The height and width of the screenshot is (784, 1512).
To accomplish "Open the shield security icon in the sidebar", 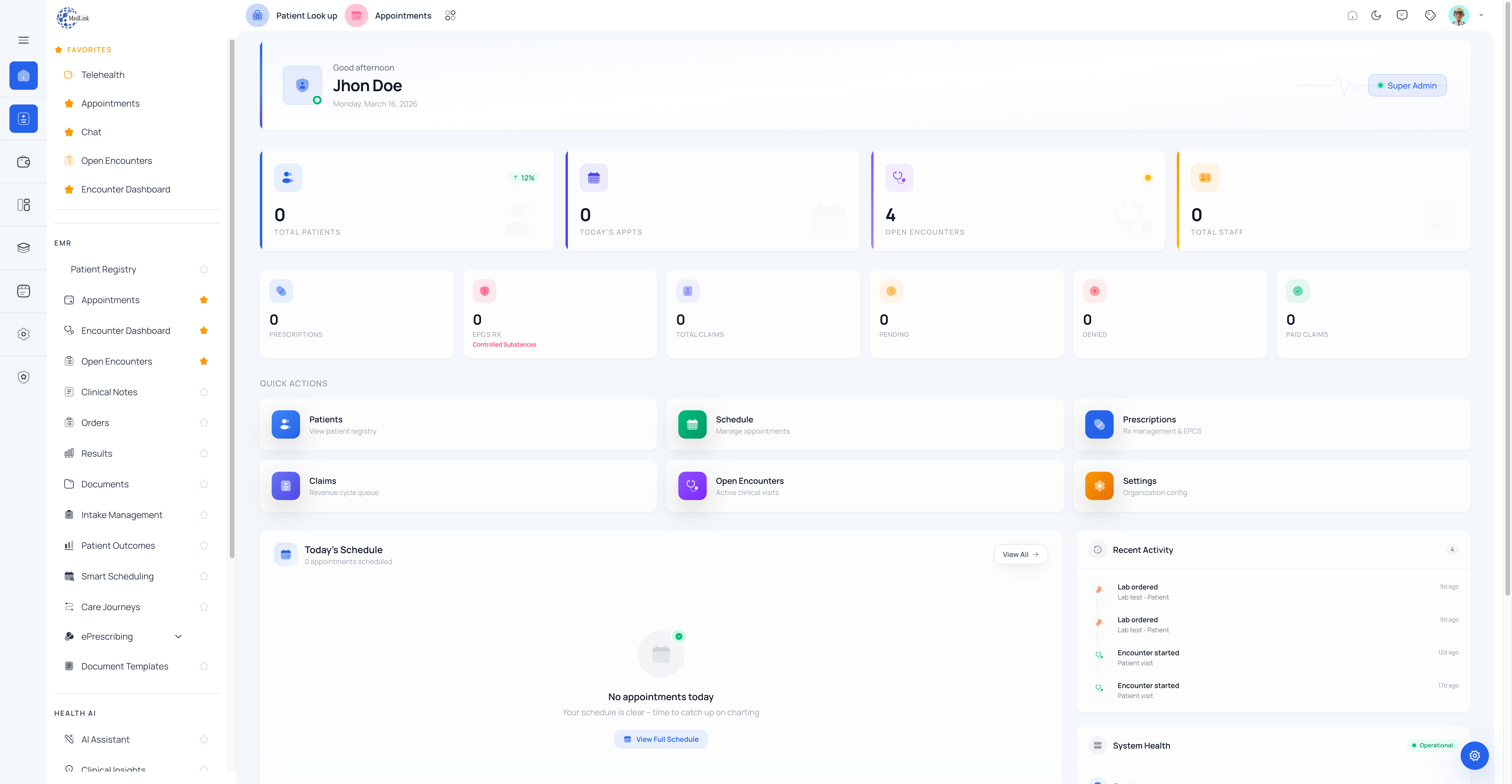I will point(24,377).
